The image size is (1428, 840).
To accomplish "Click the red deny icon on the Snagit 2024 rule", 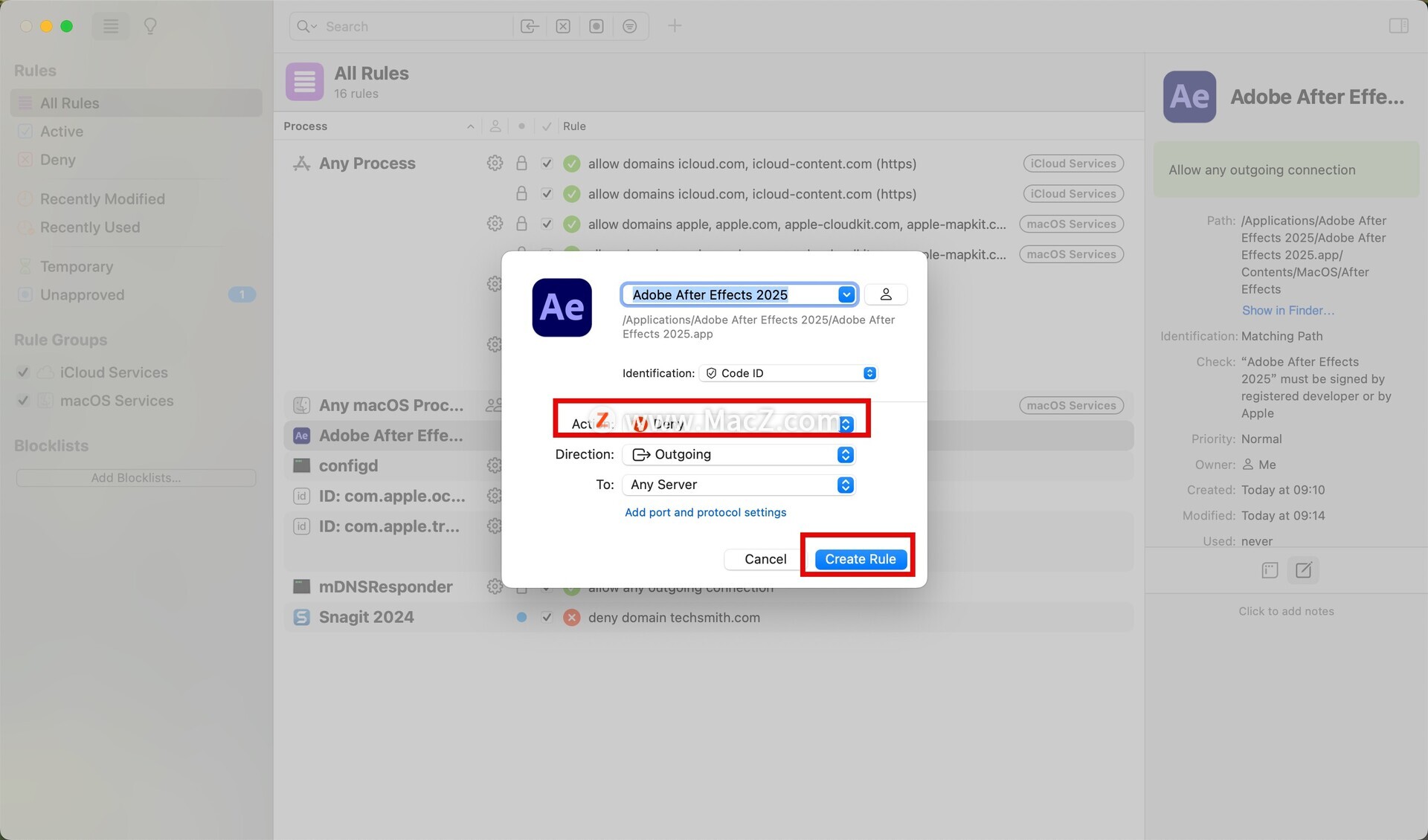I will [571, 617].
